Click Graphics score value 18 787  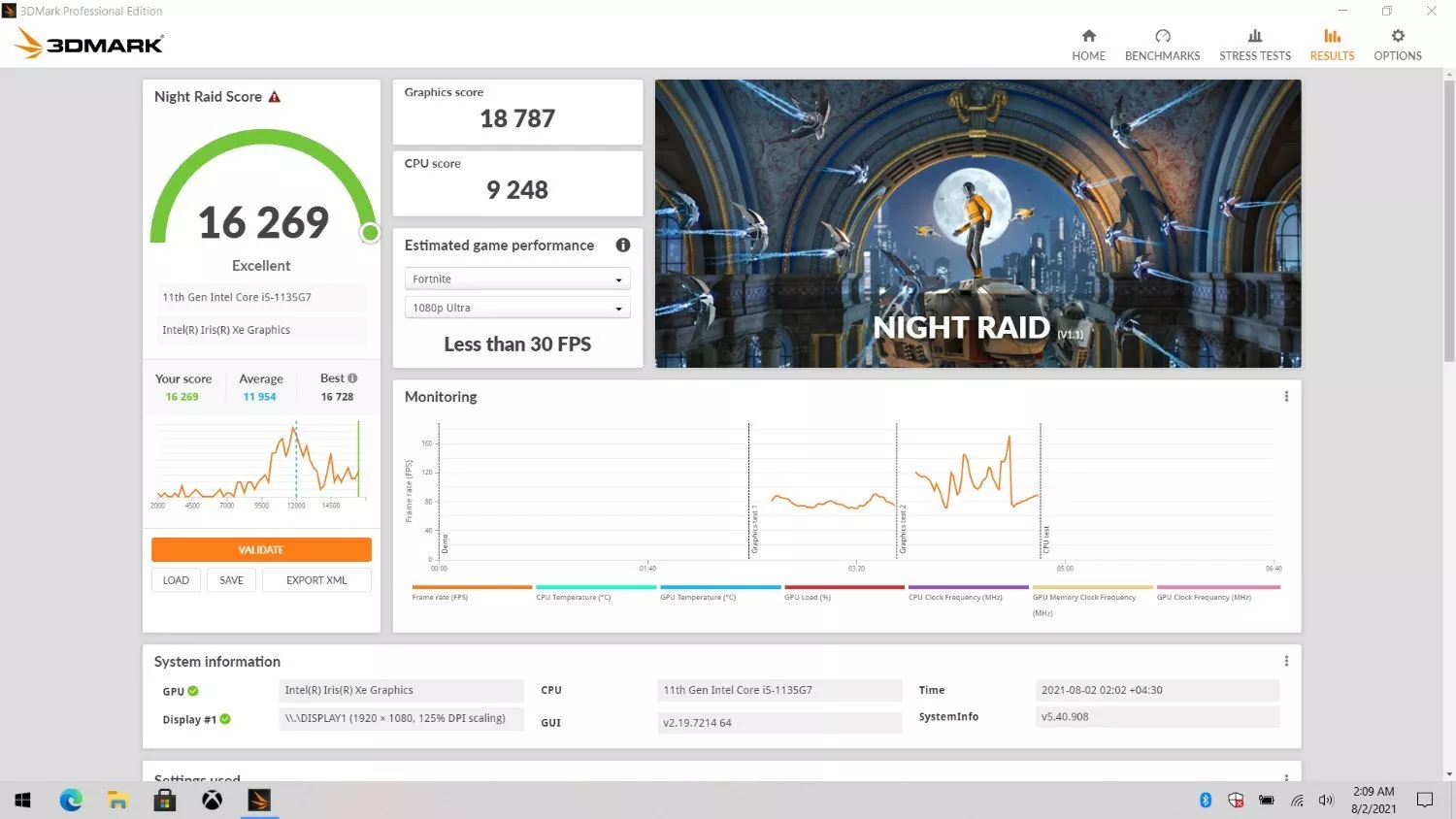[x=517, y=118]
